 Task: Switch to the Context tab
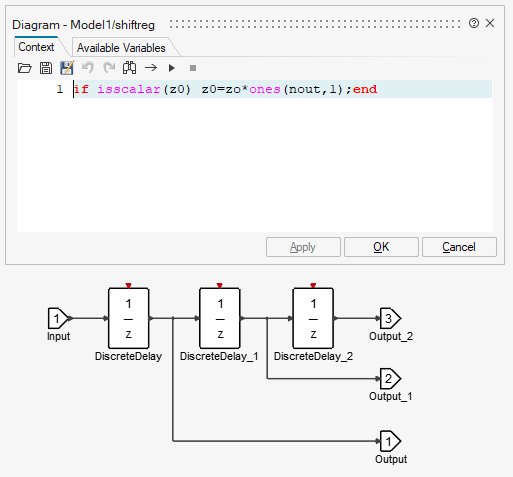pyautogui.click(x=36, y=47)
